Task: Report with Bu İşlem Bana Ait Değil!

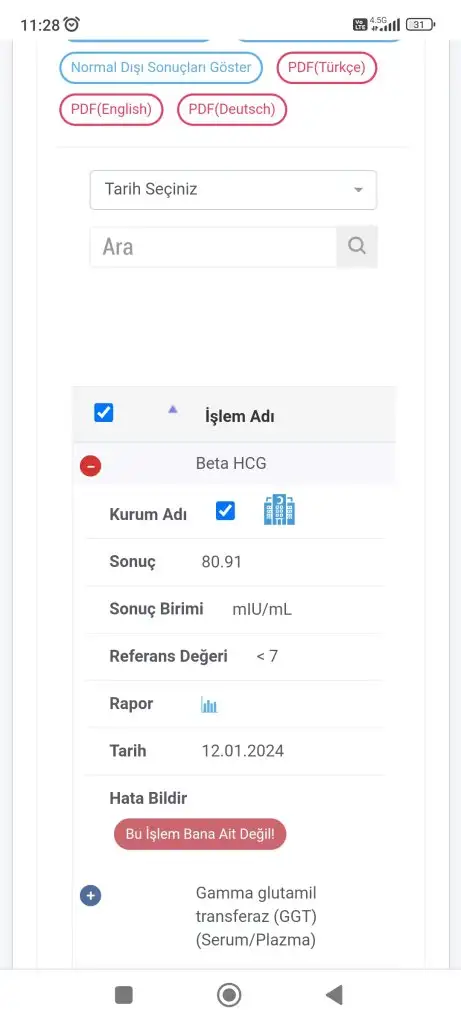Action: pos(200,834)
